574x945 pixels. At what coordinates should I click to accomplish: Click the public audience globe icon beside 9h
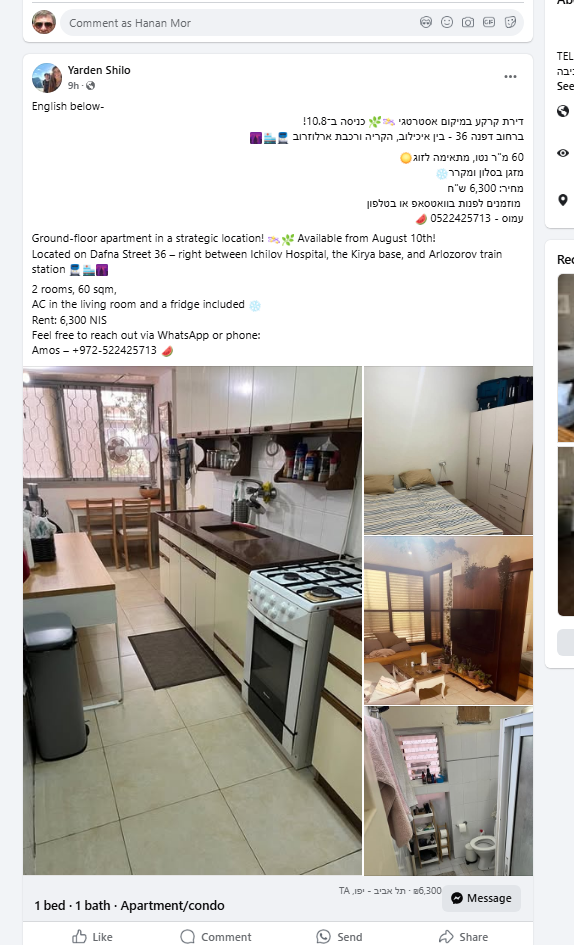pos(90,86)
